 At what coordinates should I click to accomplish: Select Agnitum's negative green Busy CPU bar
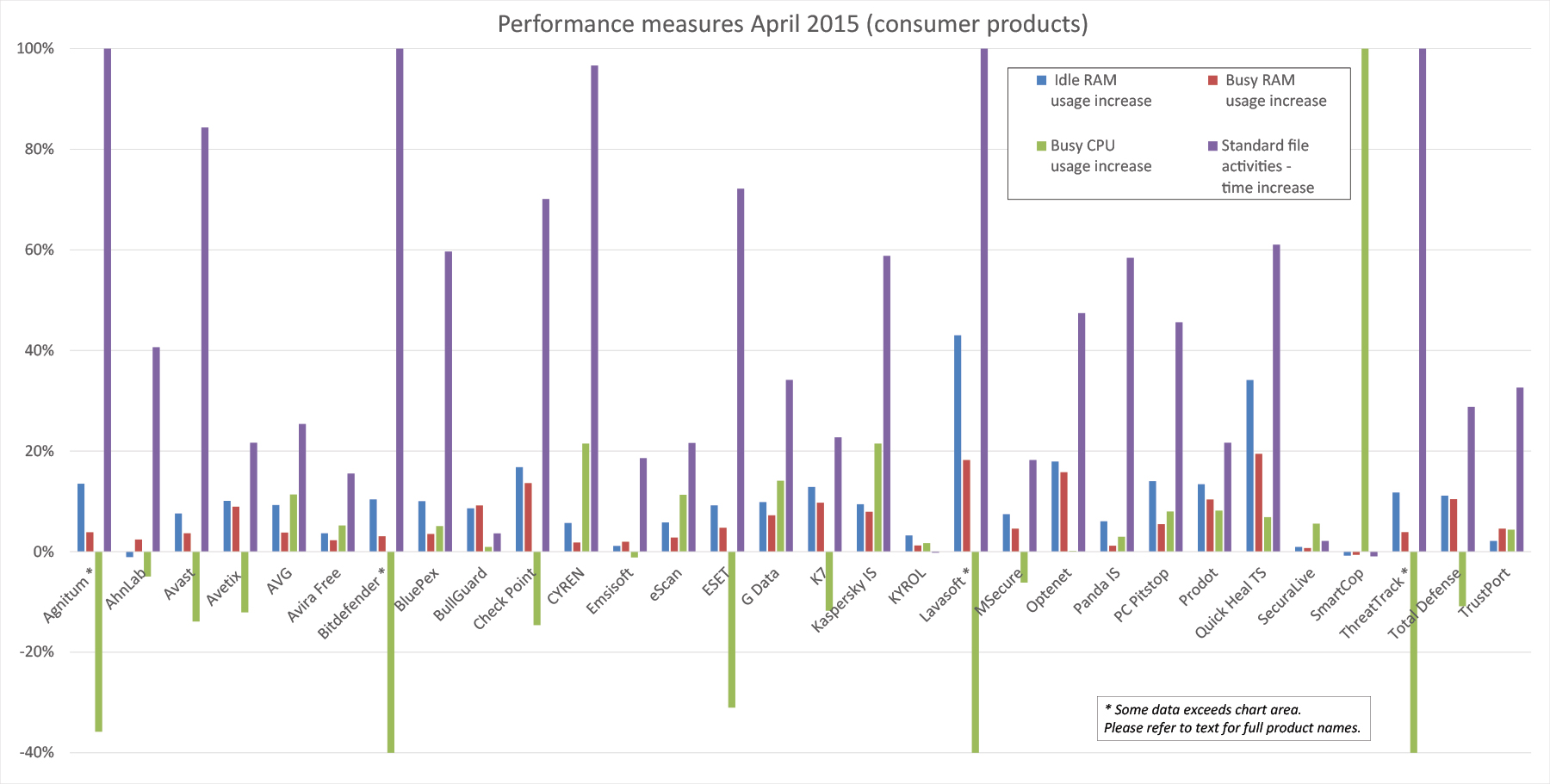(x=98, y=642)
